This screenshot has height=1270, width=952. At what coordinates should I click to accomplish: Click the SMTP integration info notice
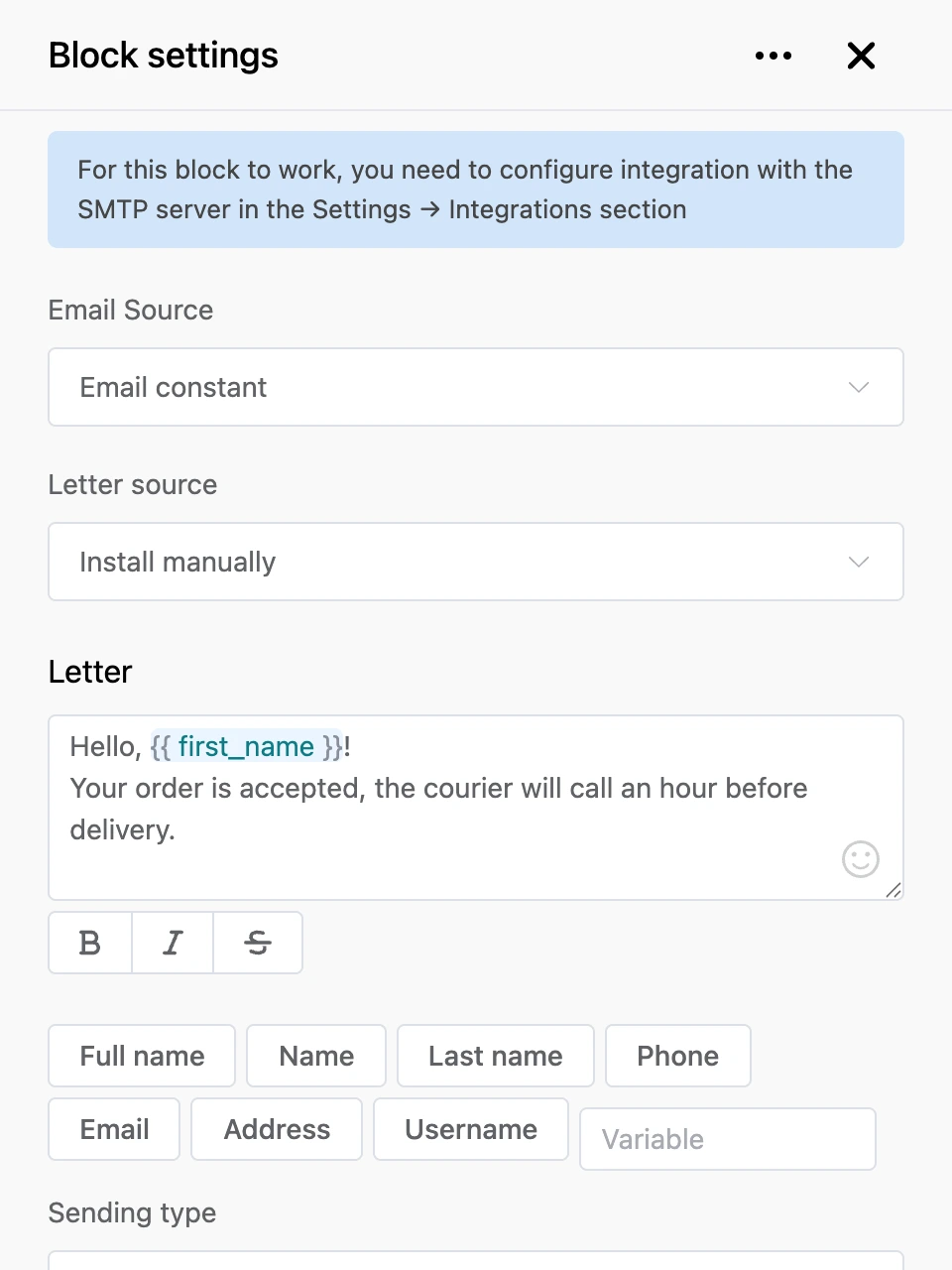476,190
